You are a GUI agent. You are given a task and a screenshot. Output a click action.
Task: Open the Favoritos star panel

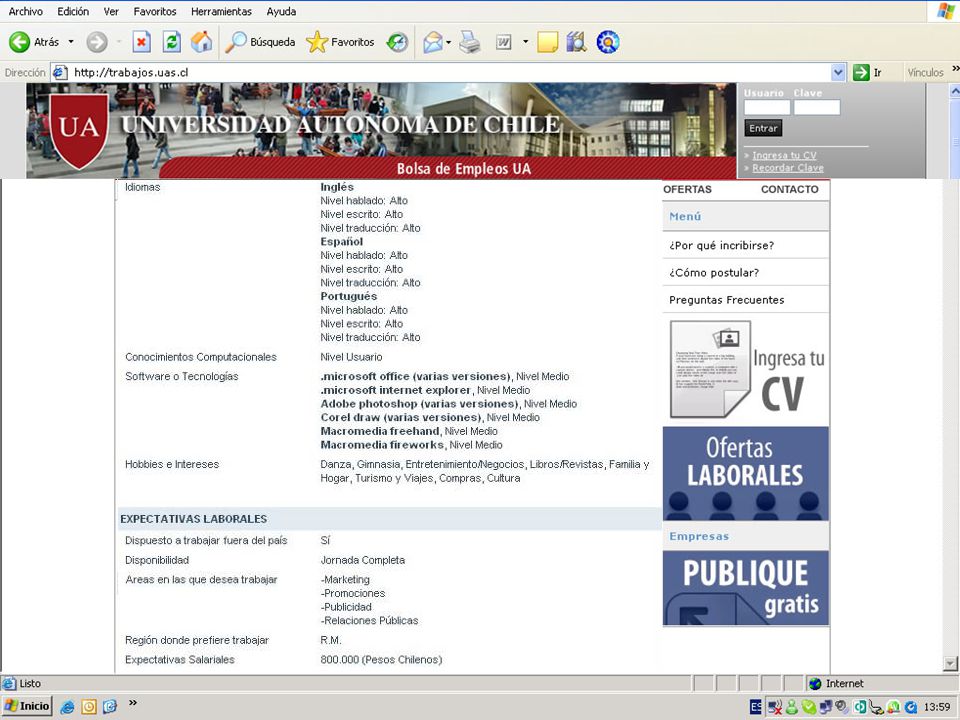coord(340,42)
